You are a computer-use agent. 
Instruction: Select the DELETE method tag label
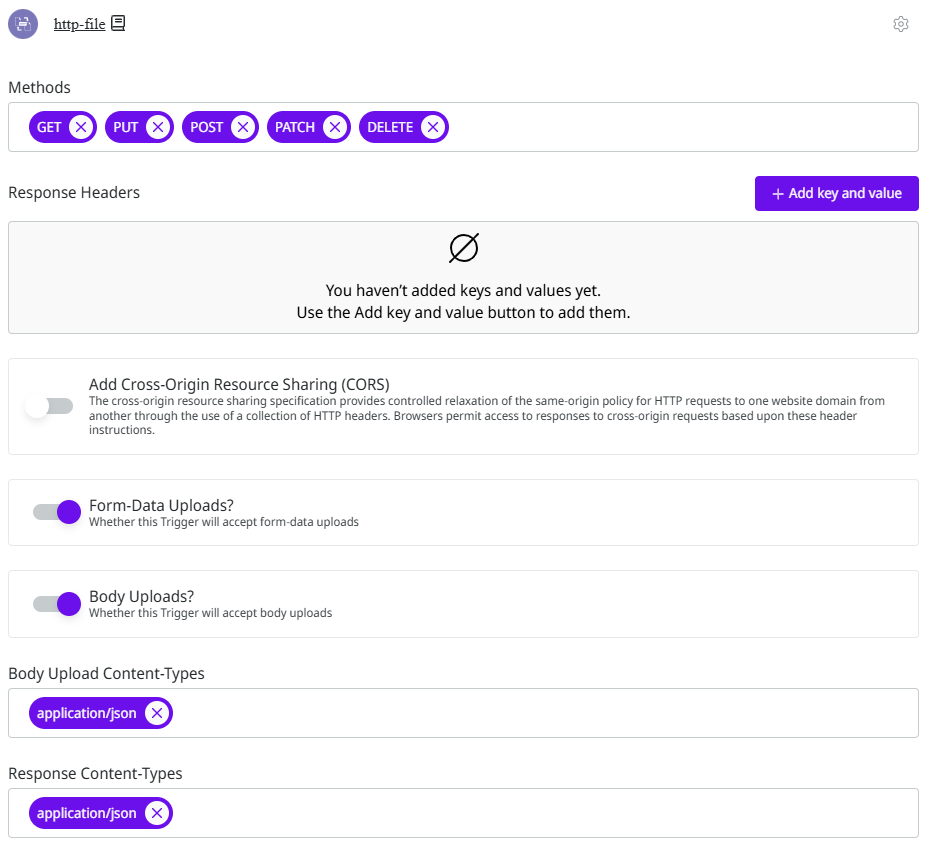[x=390, y=127]
